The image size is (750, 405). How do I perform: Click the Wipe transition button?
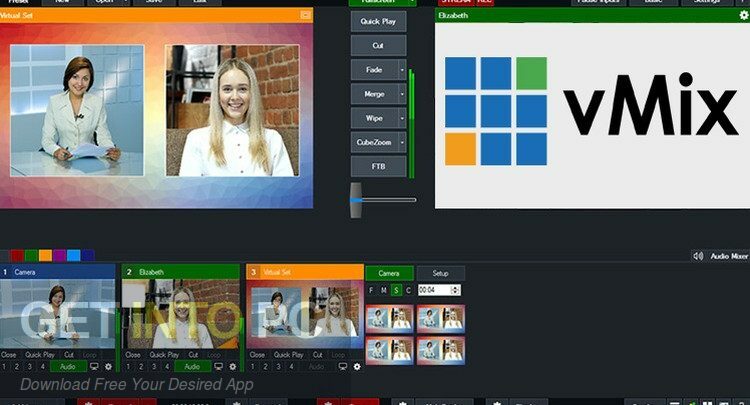point(375,118)
